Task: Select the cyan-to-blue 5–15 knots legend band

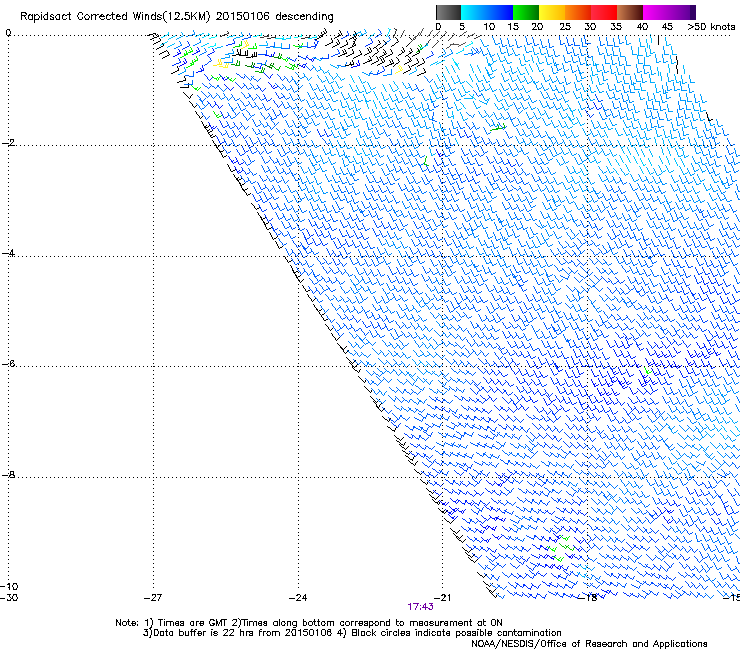Action: [487, 12]
